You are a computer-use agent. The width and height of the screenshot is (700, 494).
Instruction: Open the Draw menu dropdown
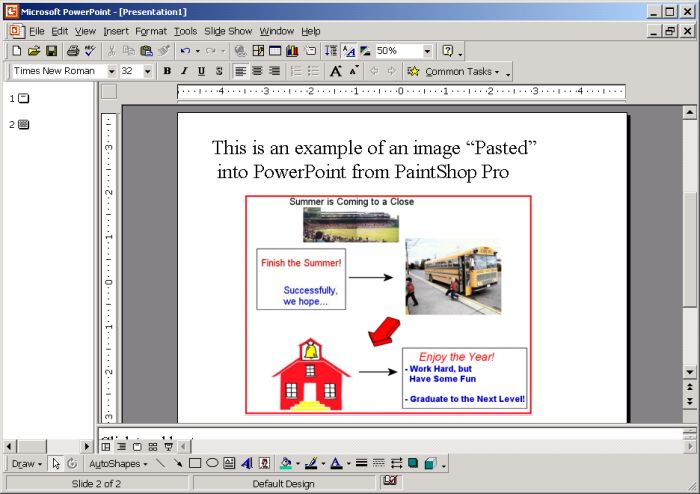tap(27, 464)
